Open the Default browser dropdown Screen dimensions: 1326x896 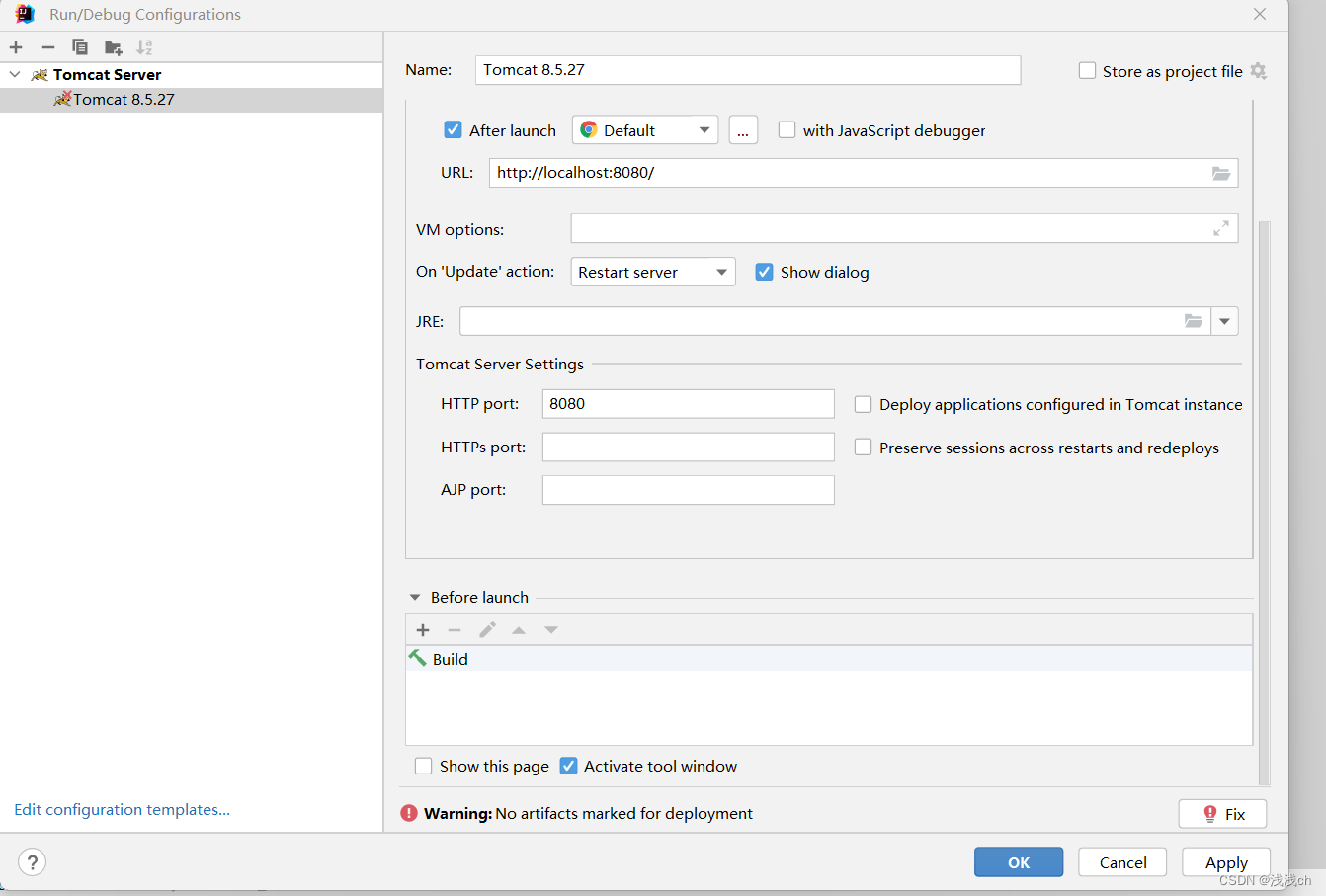pos(645,130)
